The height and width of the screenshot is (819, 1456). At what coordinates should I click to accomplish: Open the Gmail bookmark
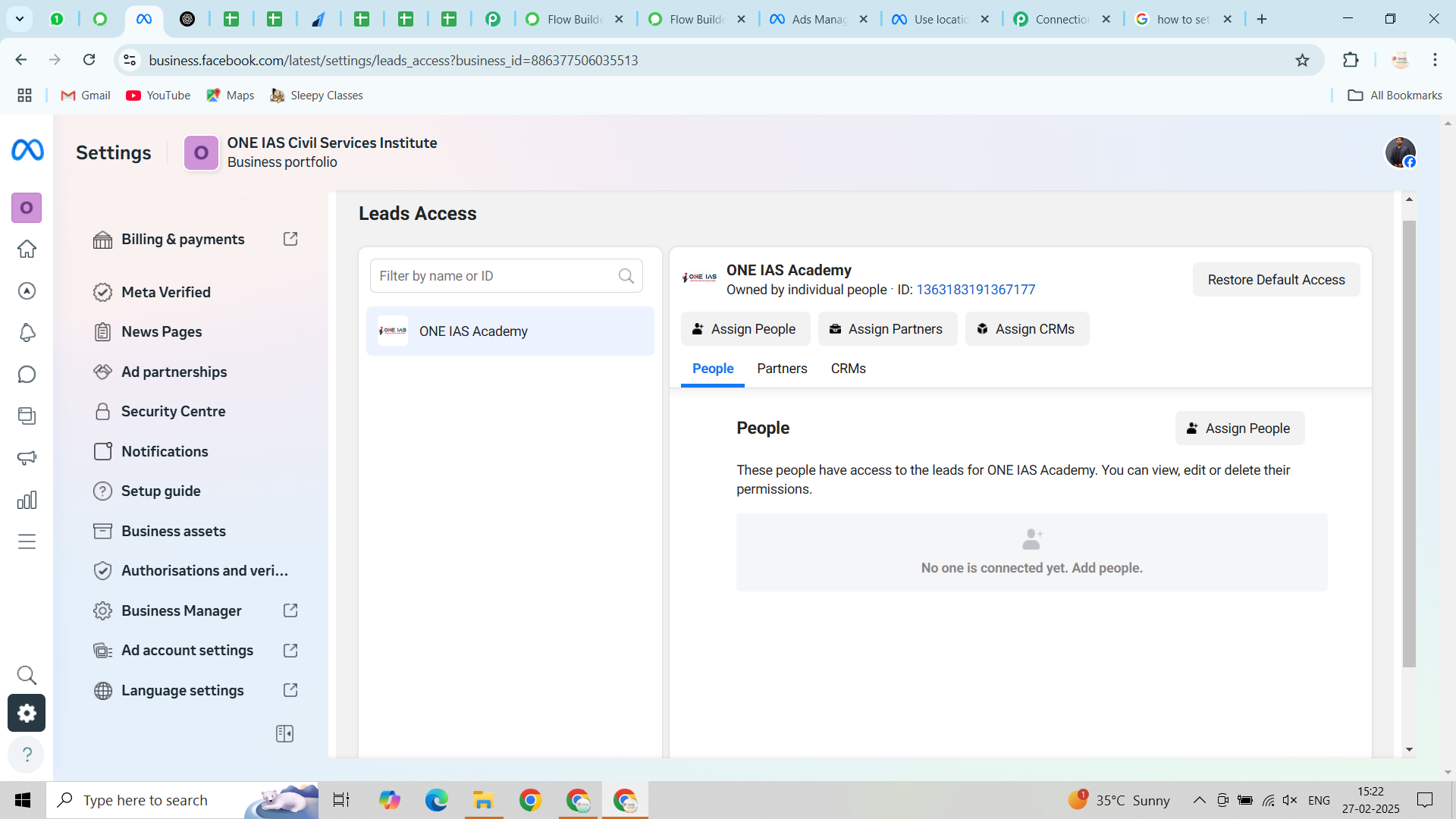click(x=86, y=96)
